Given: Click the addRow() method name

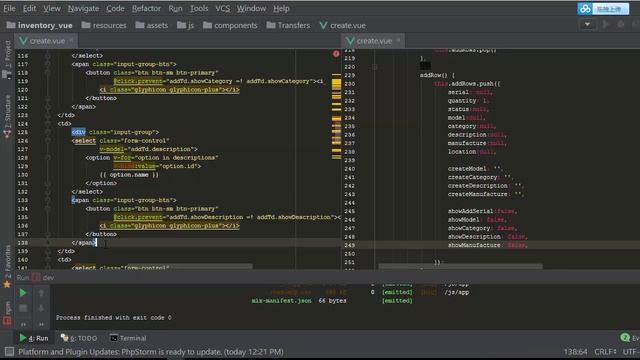Looking at the screenshot, I should (x=433, y=75).
